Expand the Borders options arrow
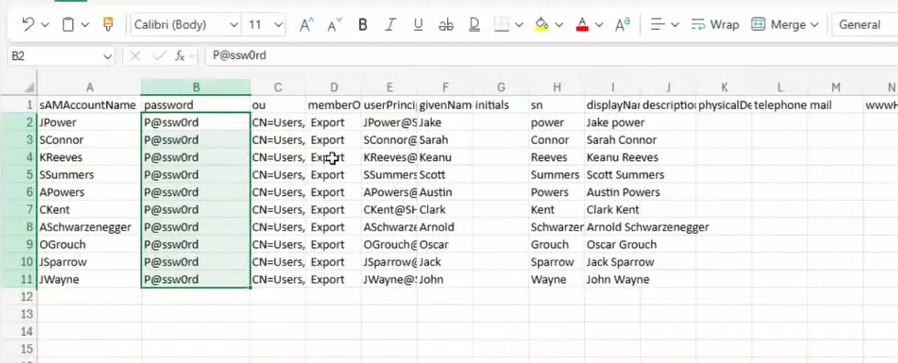 pos(519,25)
